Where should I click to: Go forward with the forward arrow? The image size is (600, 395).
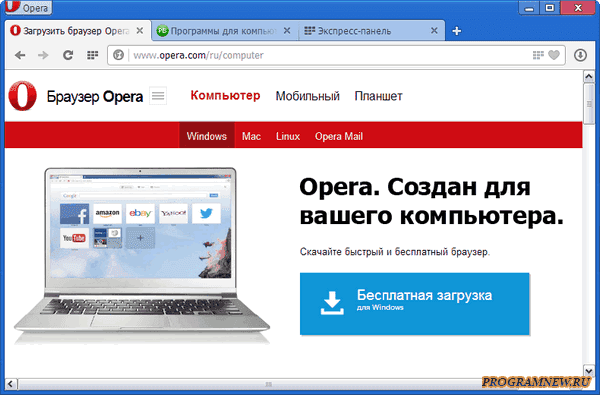(x=43, y=55)
